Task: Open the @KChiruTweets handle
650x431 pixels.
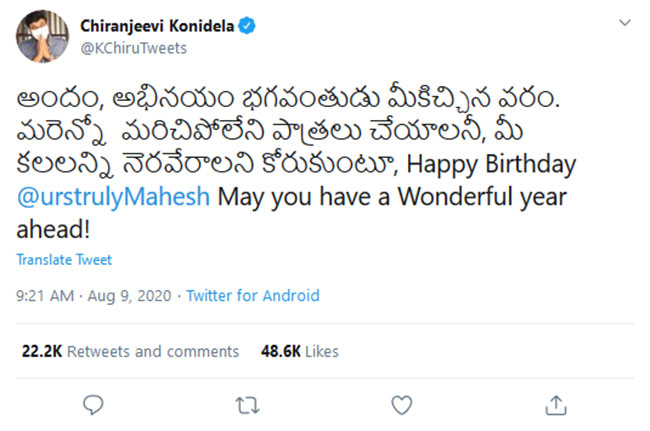Action: (132, 47)
